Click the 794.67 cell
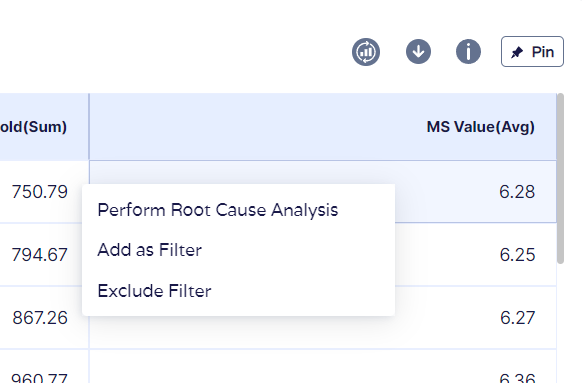Viewport: 582px width, 383px height. click(x=40, y=255)
